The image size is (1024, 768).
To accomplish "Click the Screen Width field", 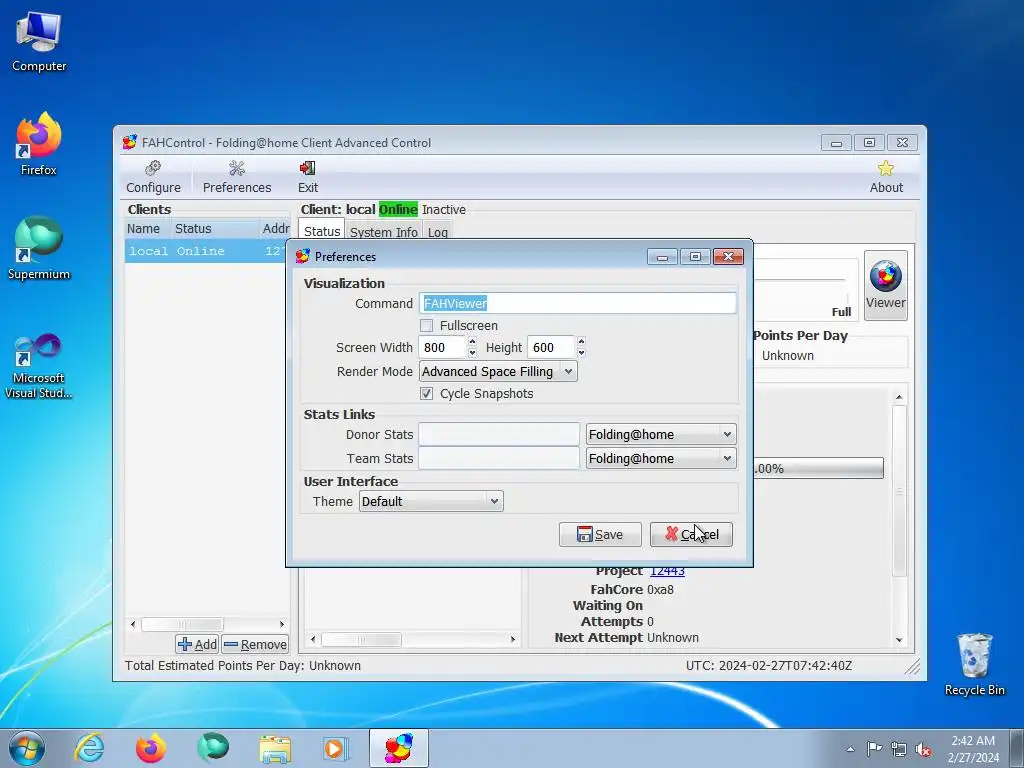I will click(x=443, y=347).
